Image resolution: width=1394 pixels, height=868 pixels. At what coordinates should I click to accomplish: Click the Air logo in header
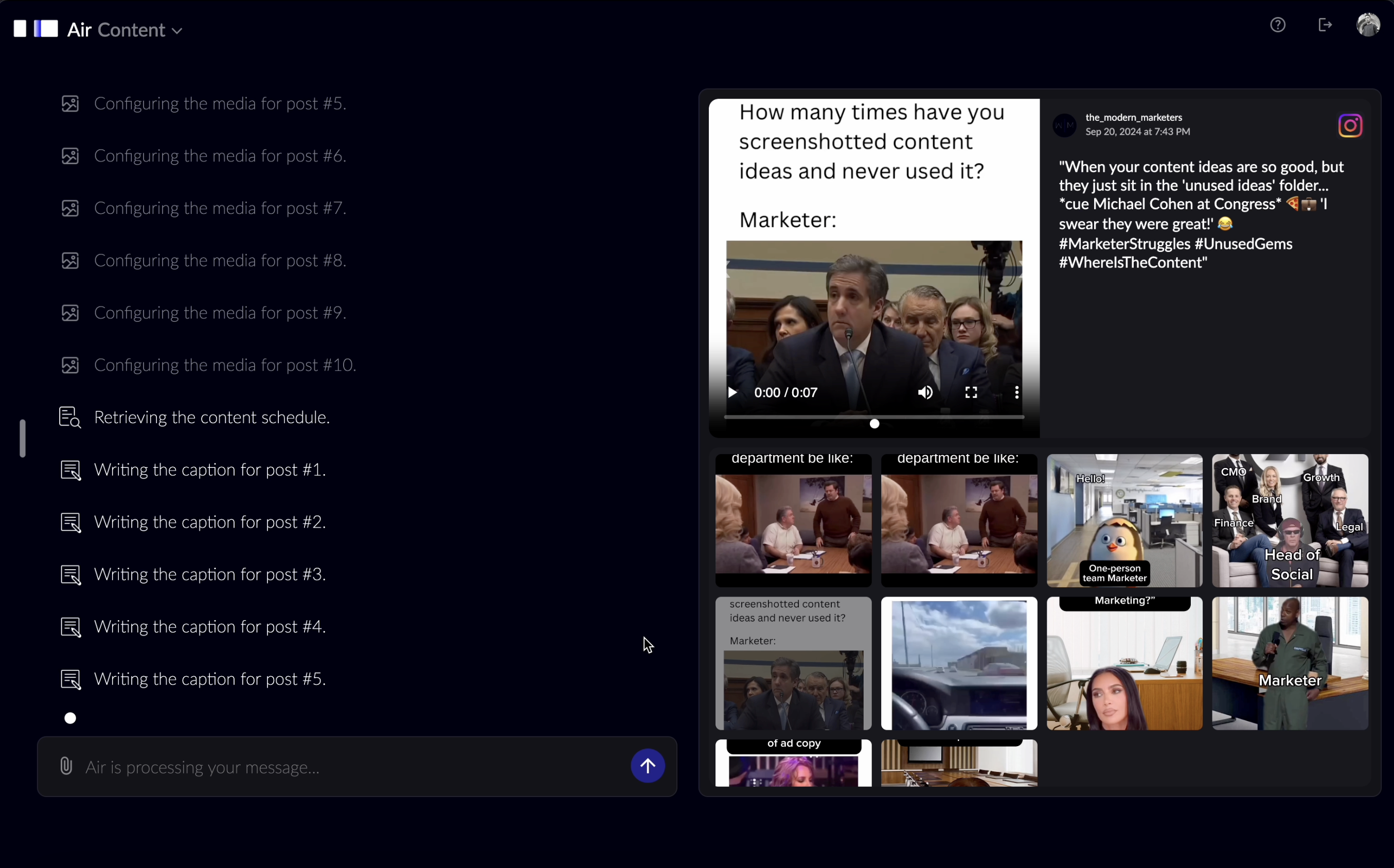[35, 29]
